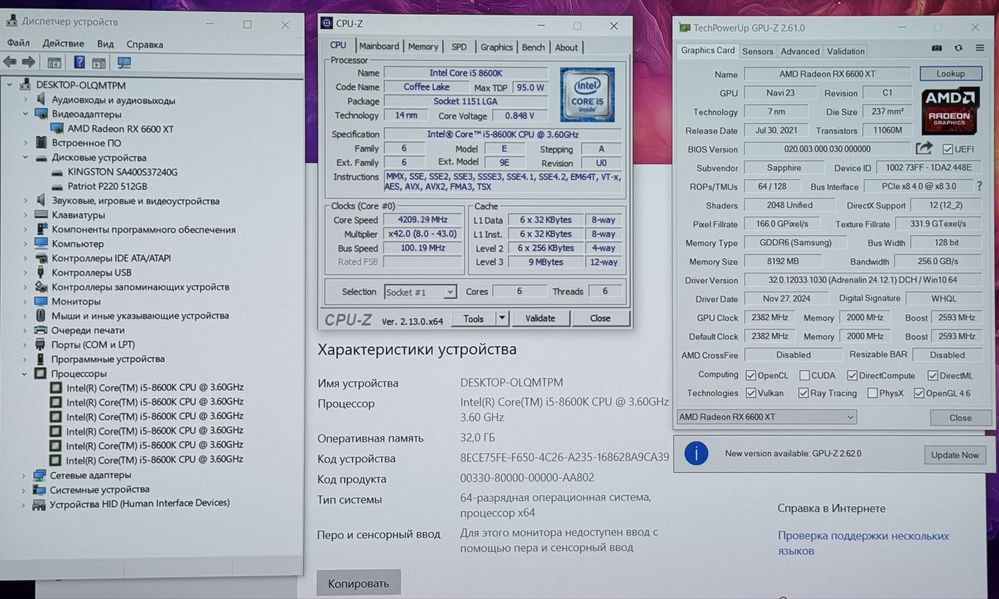Click the screenshot camera icon in GPU-Z
999x599 pixels.
pos(937,48)
